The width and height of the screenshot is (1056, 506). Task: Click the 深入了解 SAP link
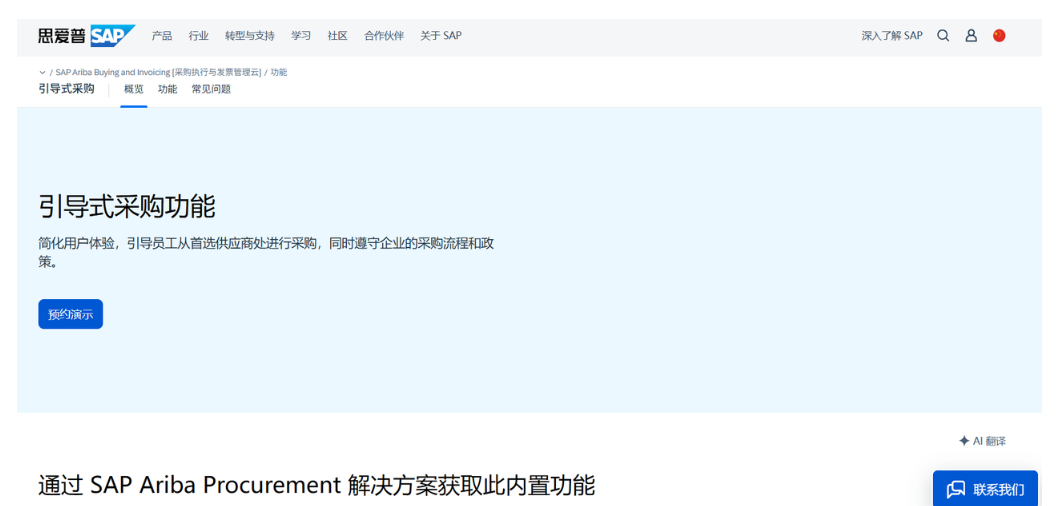(892, 36)
